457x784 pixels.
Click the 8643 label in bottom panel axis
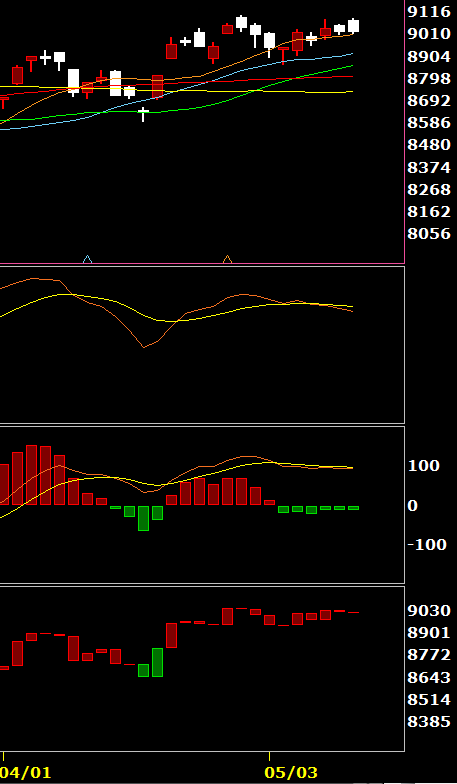[x=429, y=678]
